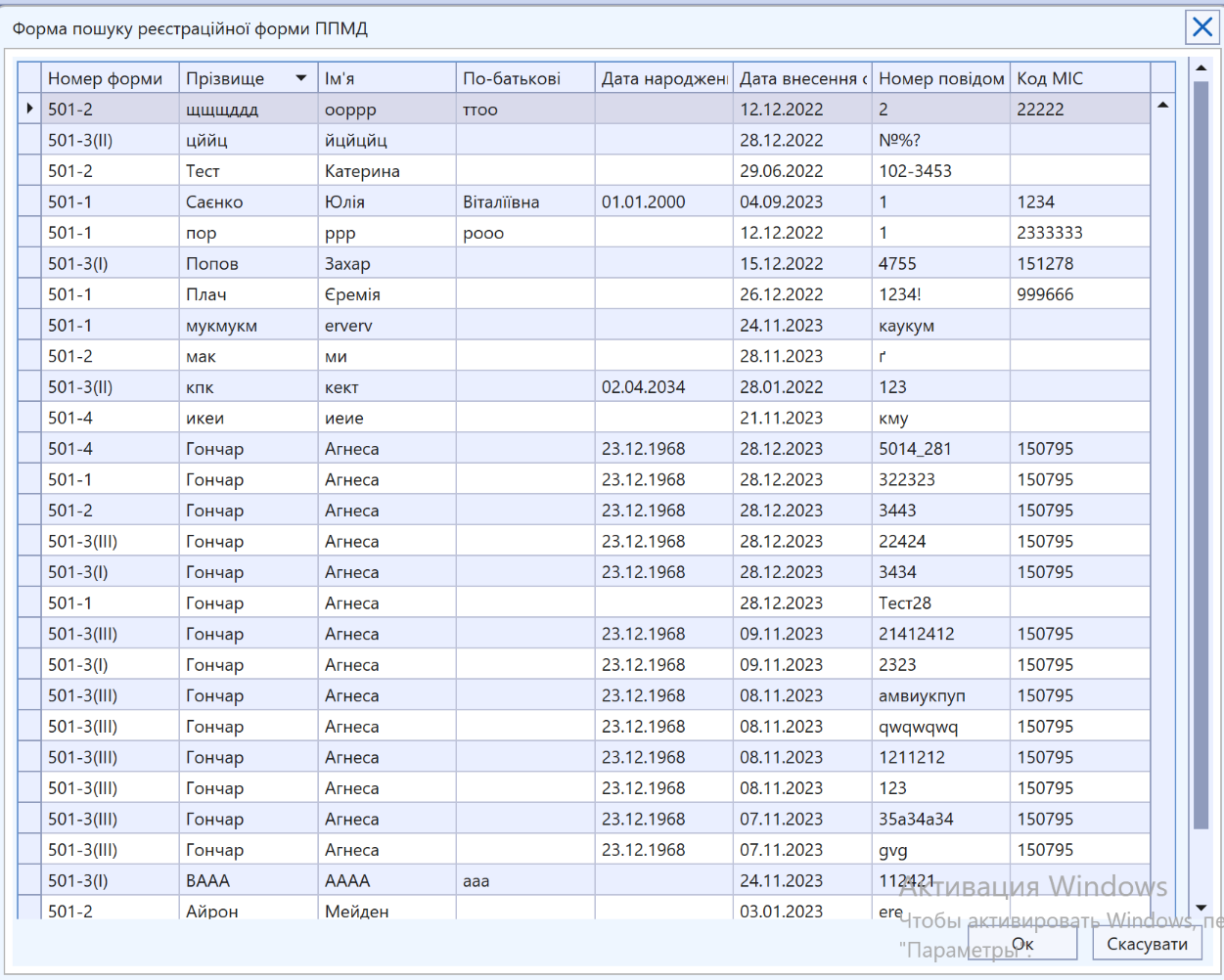Viewport: 1224px width, 980px height.
Task: Select the surname cell Плач
Action: pyautogui.click(x=249, y=294)
